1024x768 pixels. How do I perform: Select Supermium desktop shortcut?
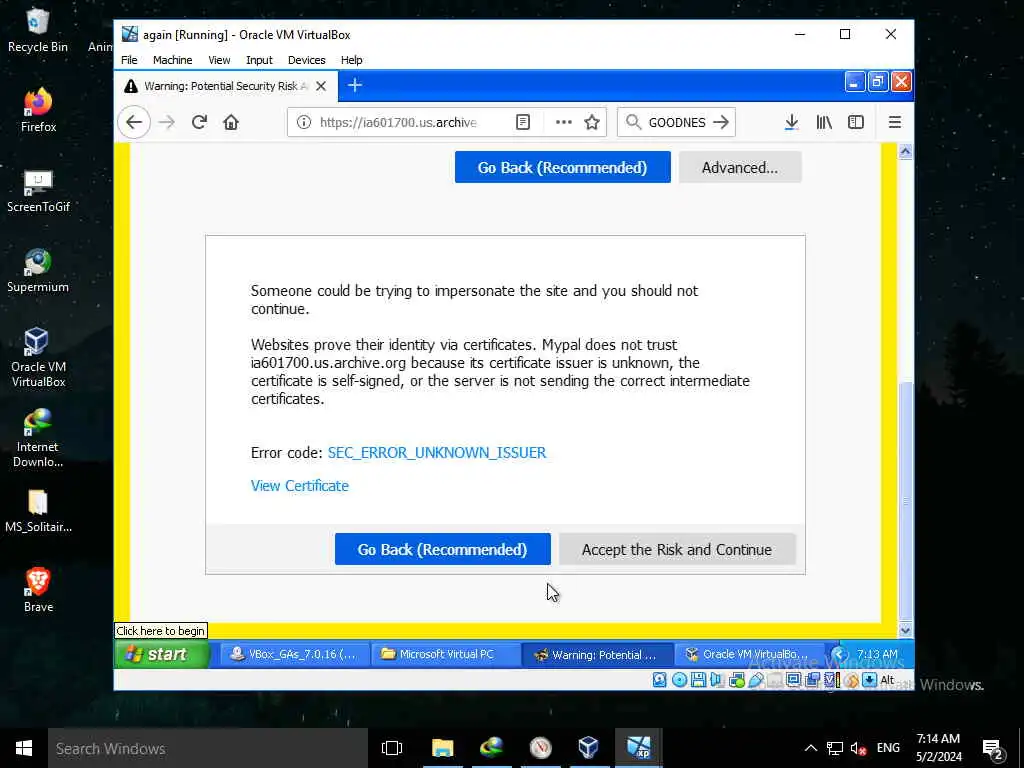click(38, 270)
